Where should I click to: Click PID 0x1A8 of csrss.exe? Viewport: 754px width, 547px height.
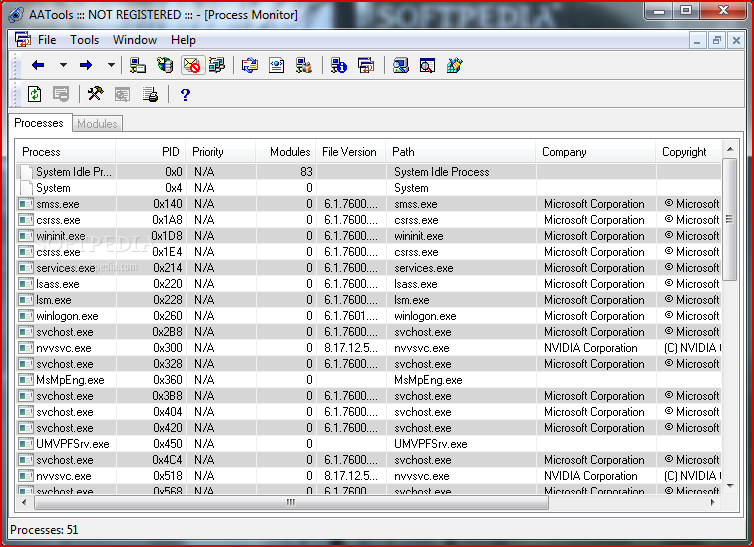coord(167,220)
